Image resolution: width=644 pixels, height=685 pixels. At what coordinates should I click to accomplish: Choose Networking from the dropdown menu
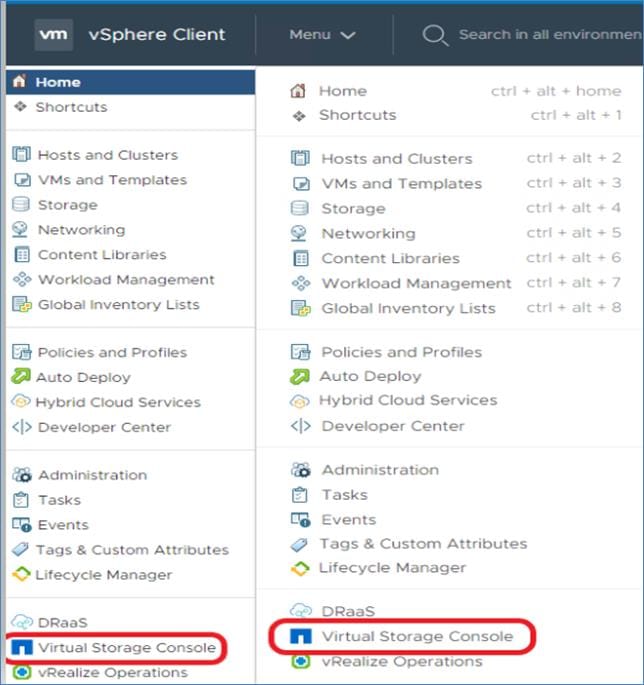pos(368,233)
